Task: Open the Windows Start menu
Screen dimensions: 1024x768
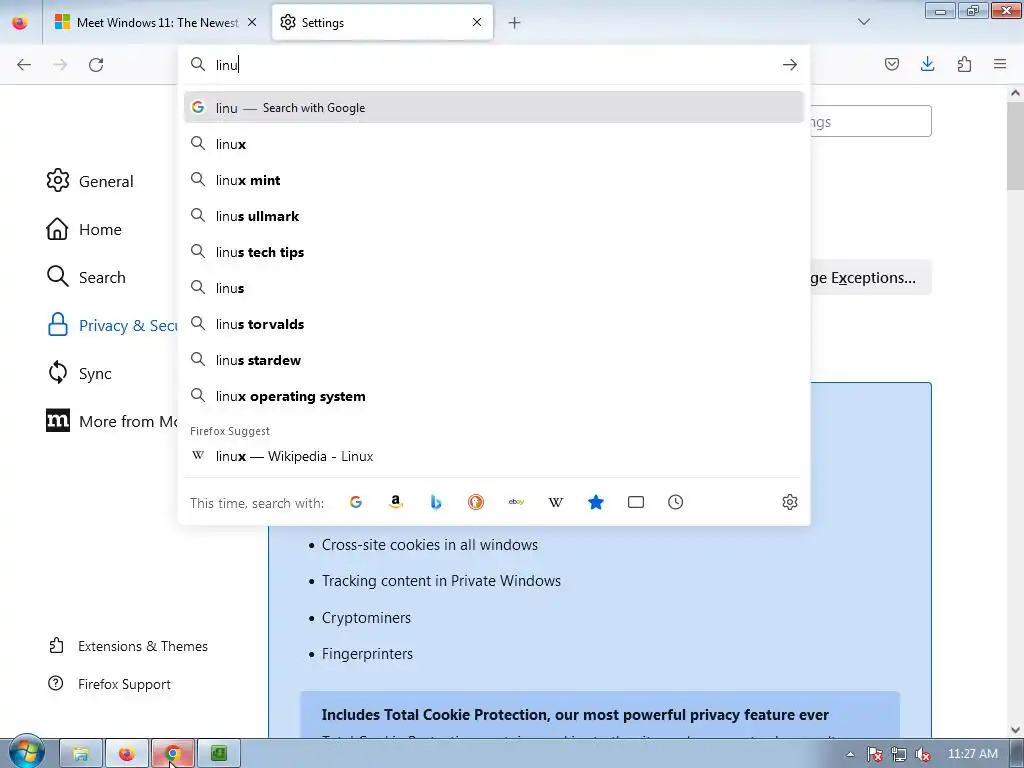Action: coord(26,752)
